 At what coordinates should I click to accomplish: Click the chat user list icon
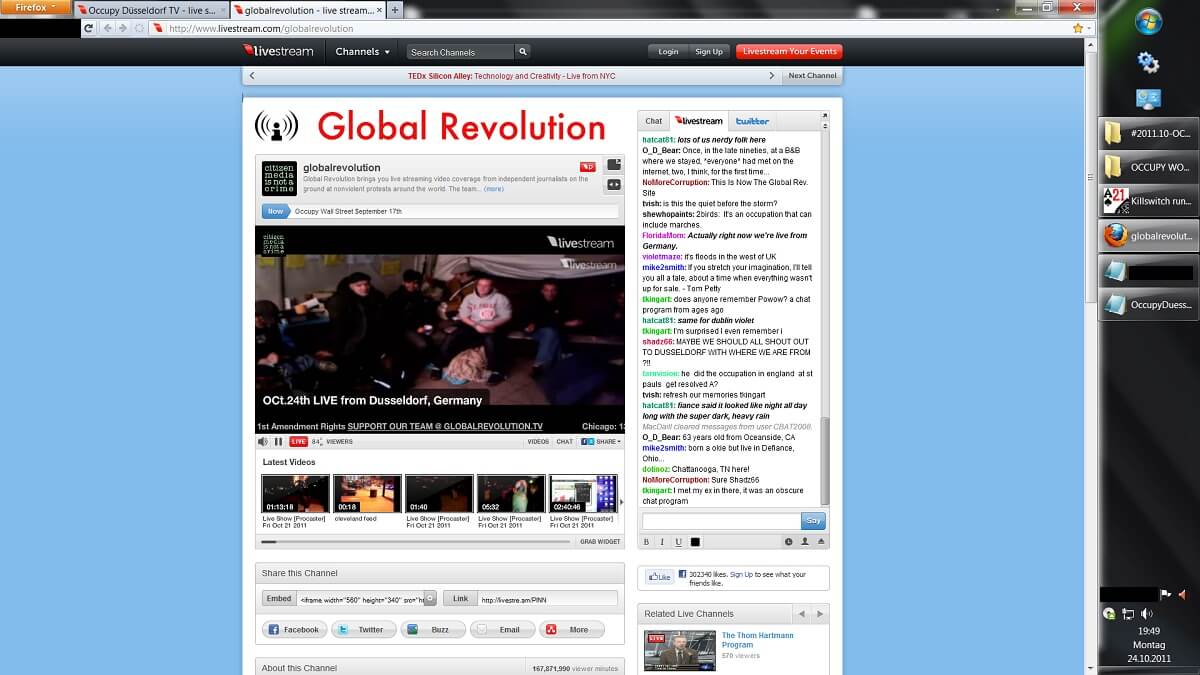pyautogui.click(x=804, y=542)
